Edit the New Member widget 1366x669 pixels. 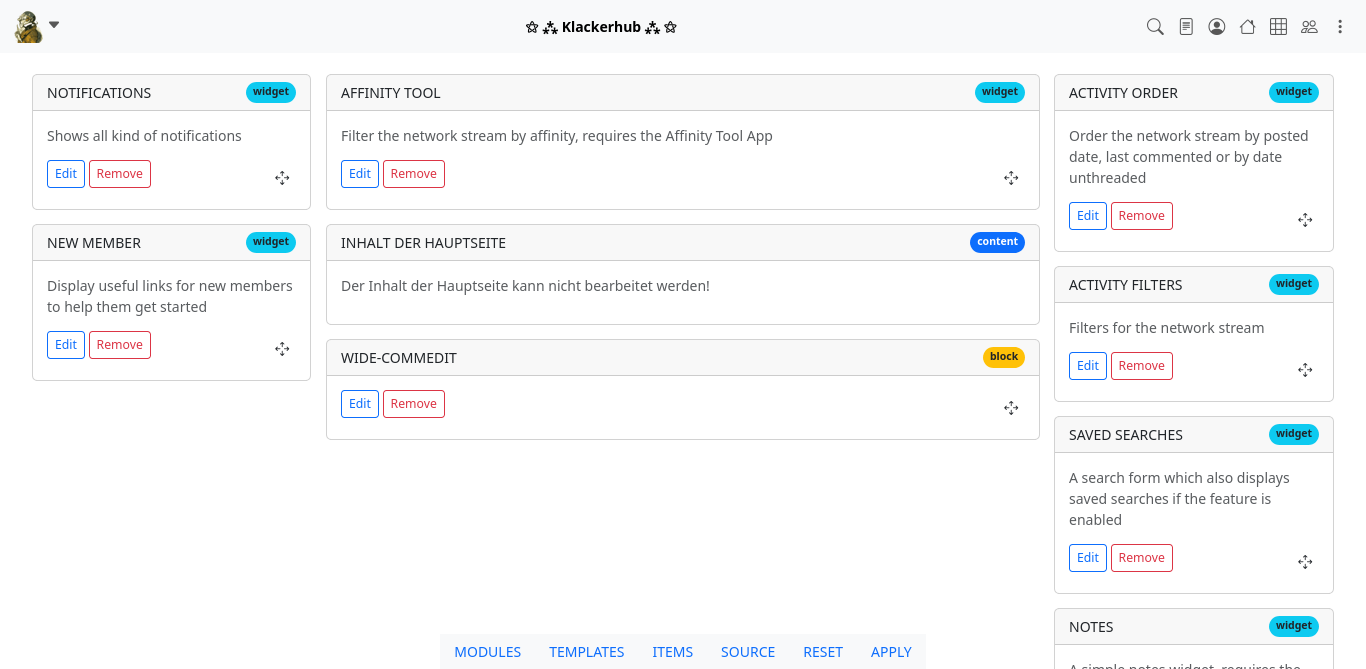(x=66, y=345)
